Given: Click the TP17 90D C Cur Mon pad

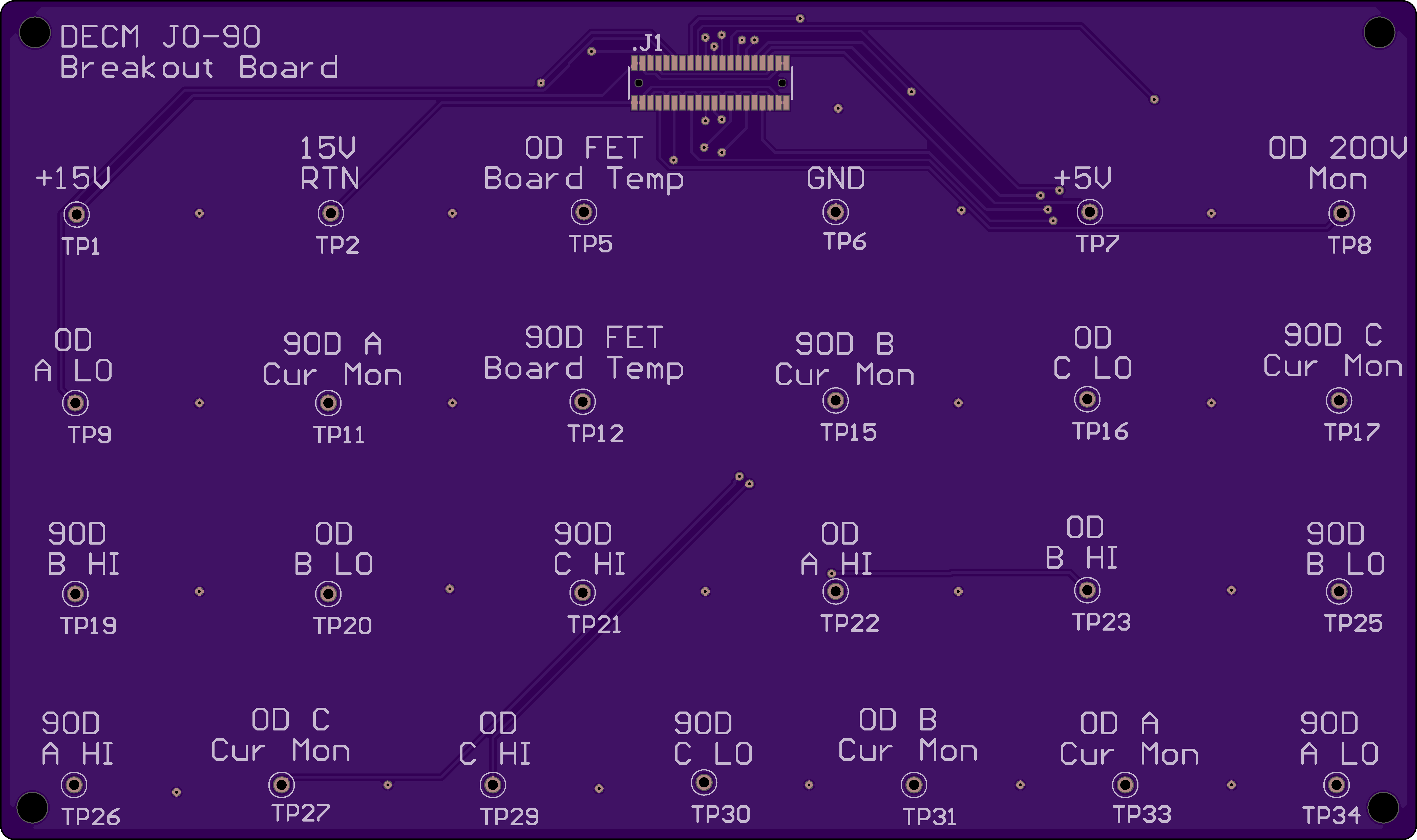Looking at the screenshot, I should [x=1339, y=401].
